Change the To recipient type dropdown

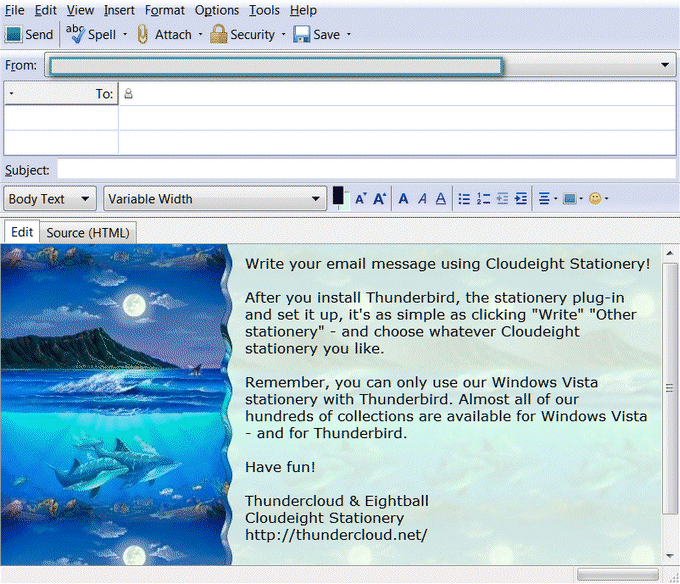coord(61,93)
